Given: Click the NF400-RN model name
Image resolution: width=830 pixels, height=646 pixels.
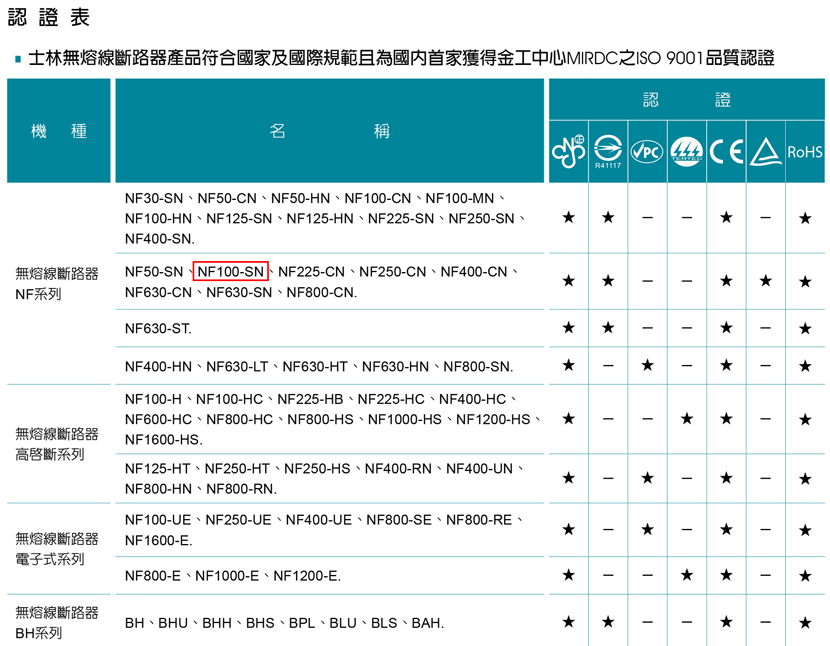Looking at the screenshot, I should 398,469.
